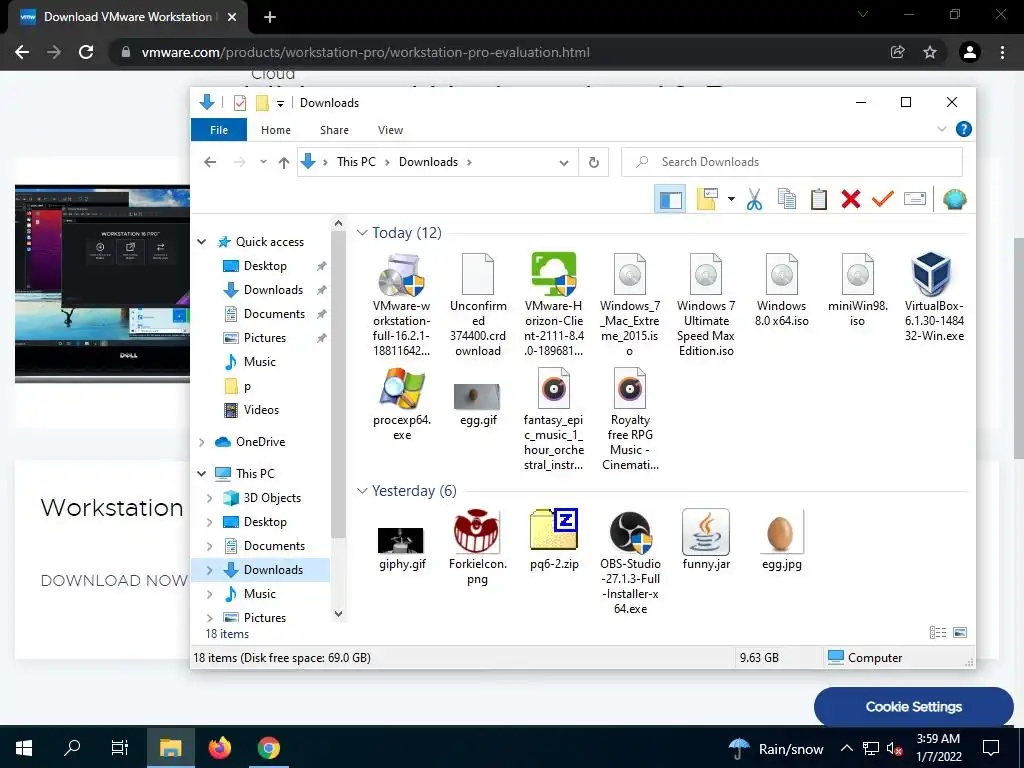1024x768 pixels.
Task: Open a new Chrome tab
Action: coord(270,17)
